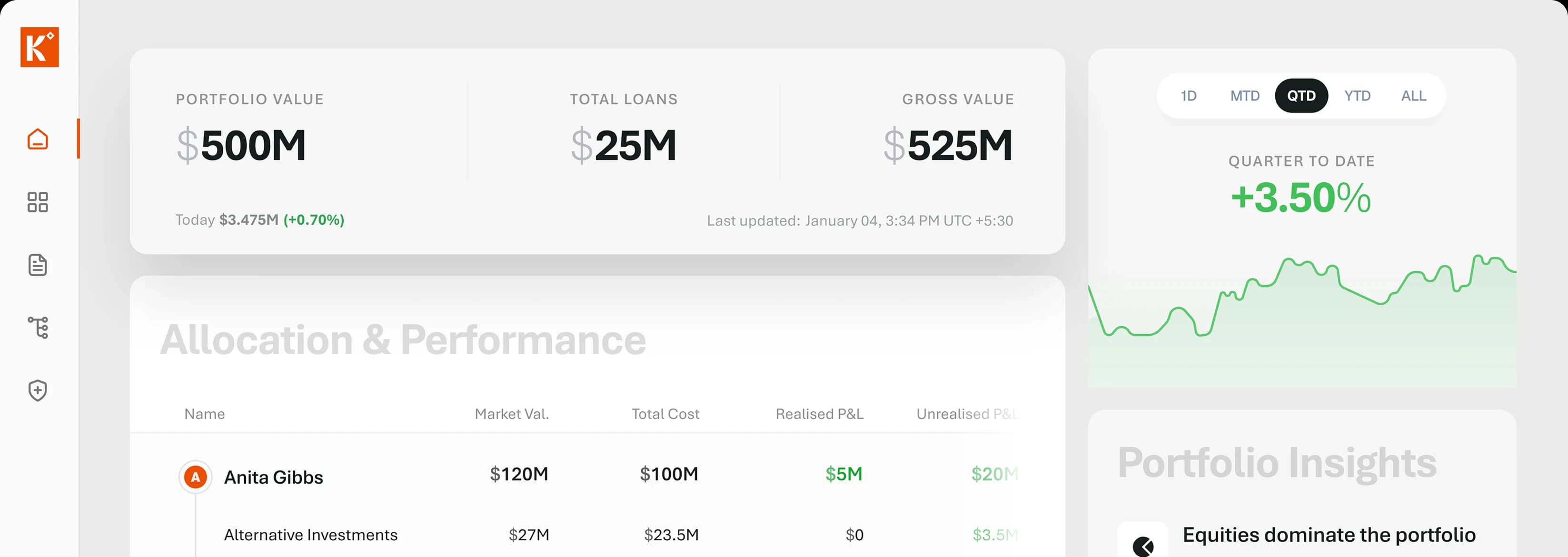This screenshot has height=557, width=1568.
Task: Click the pie chart insight icon
Action: click(1142, 545)
